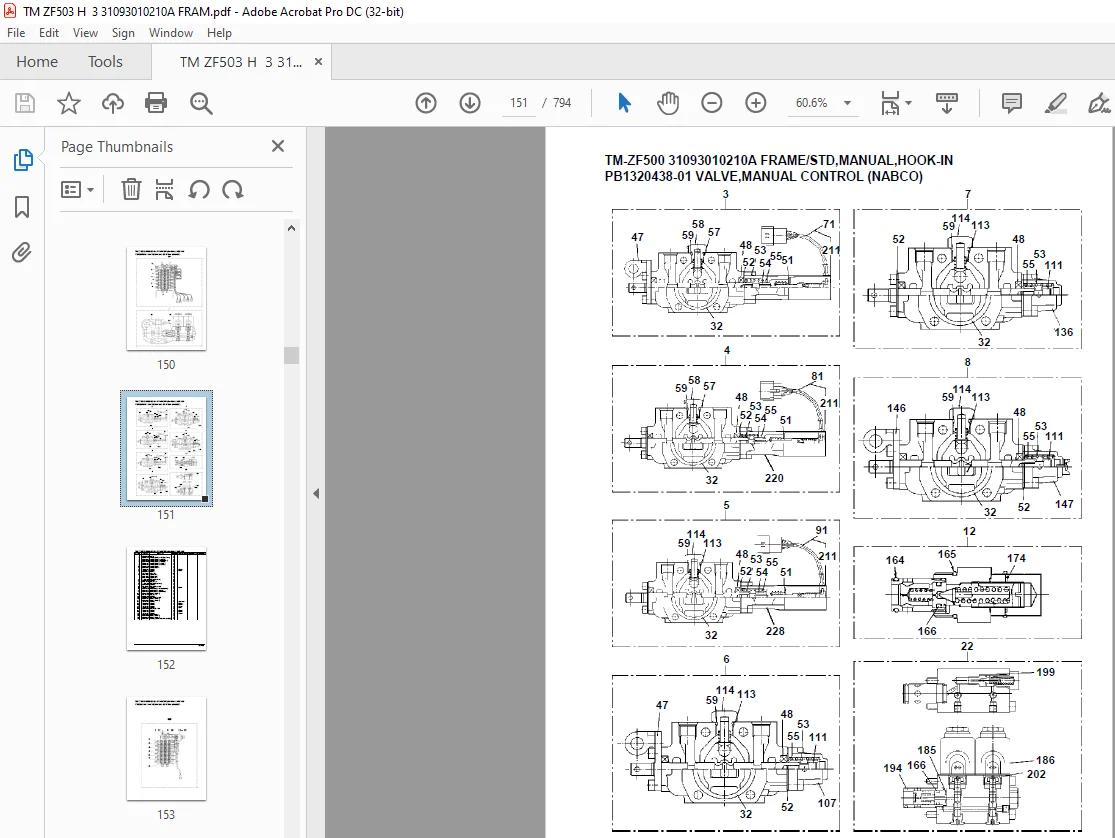1115x838 pixels.
Task: Go to next page arrow
Action: (469, 103)
